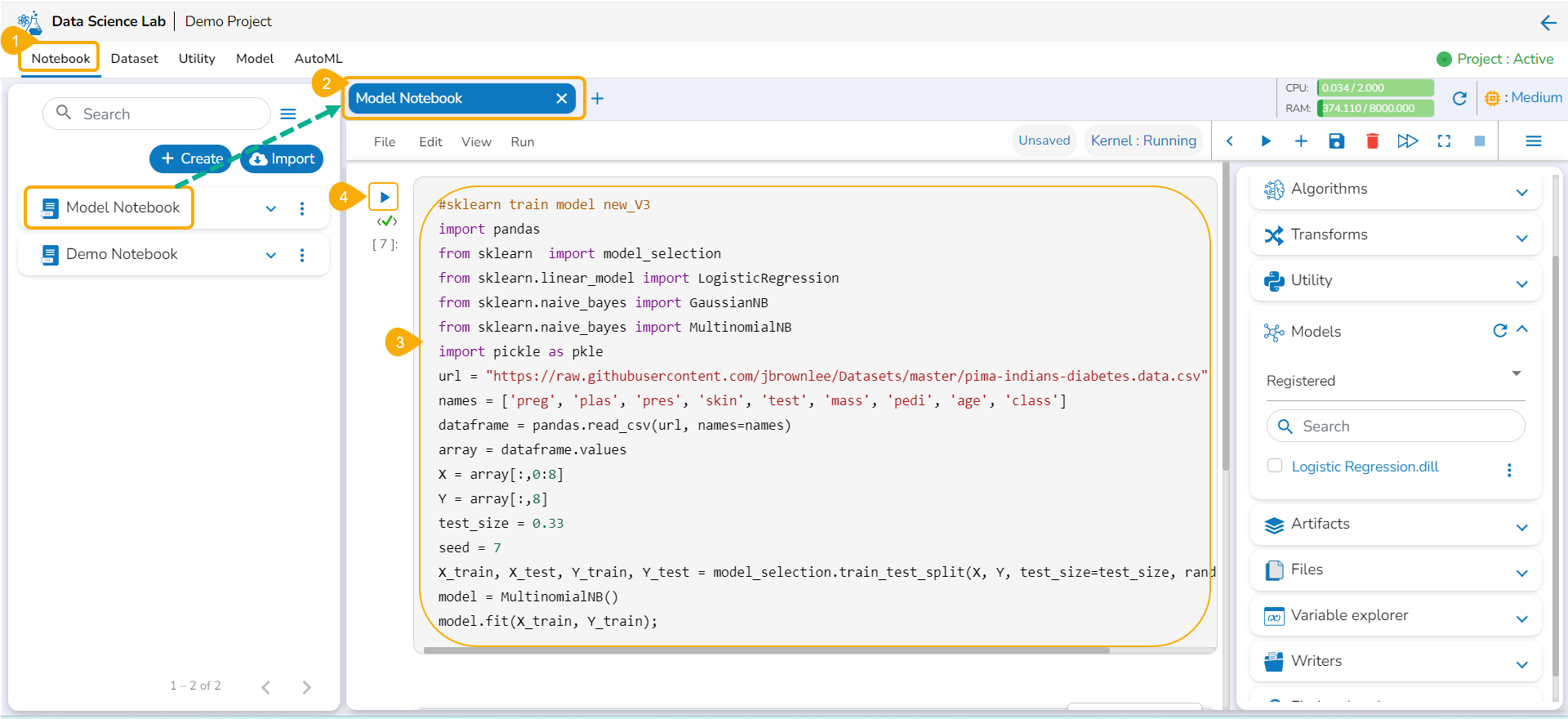Run the current notebook cell
This screenshot has height=719, width=1568.
pyautogui.click(x=384, y=197)
